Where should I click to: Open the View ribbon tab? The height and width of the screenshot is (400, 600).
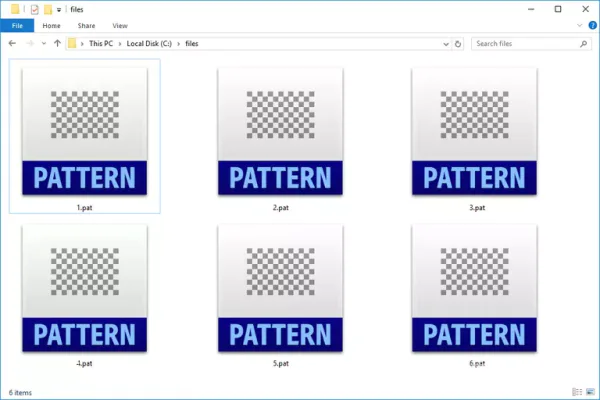point(120,26)
